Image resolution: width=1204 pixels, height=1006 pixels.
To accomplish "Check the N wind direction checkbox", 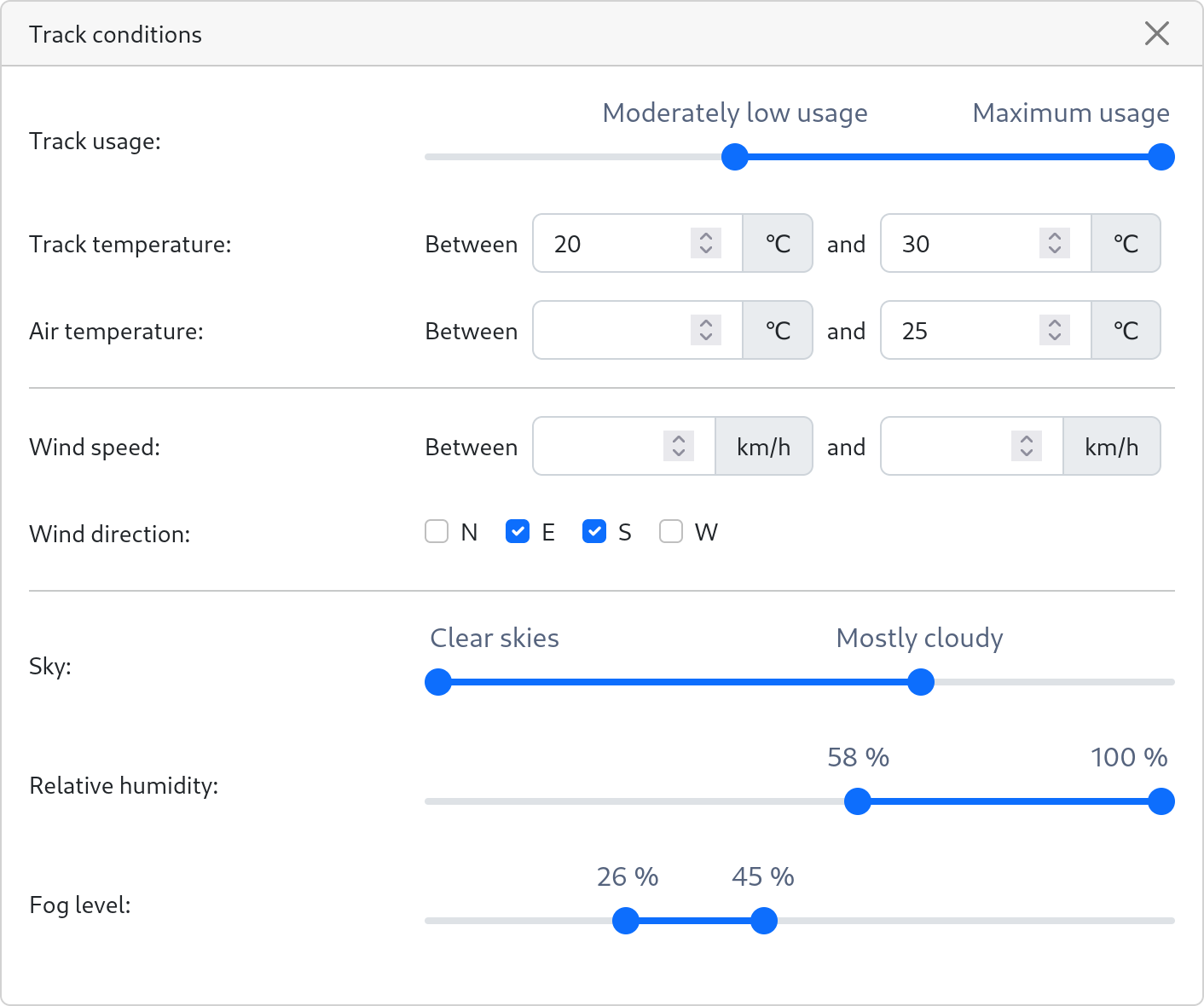I will (437, 532).
